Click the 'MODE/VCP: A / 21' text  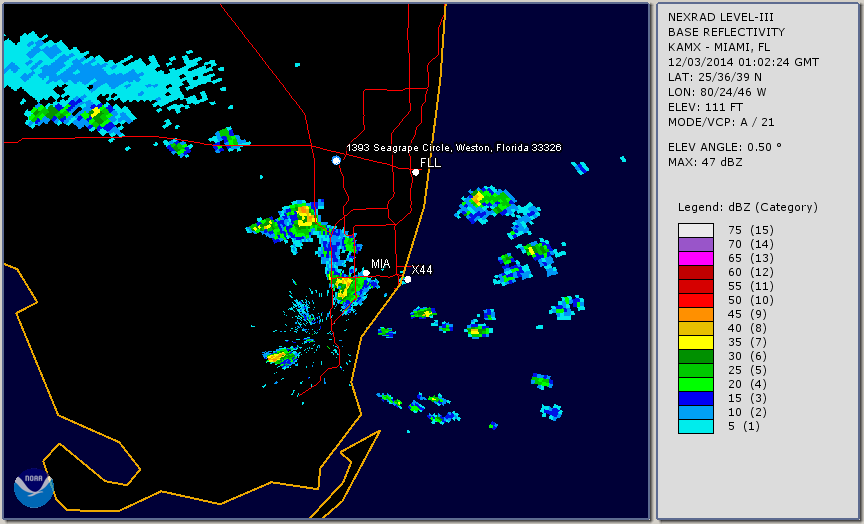point(721,122)
